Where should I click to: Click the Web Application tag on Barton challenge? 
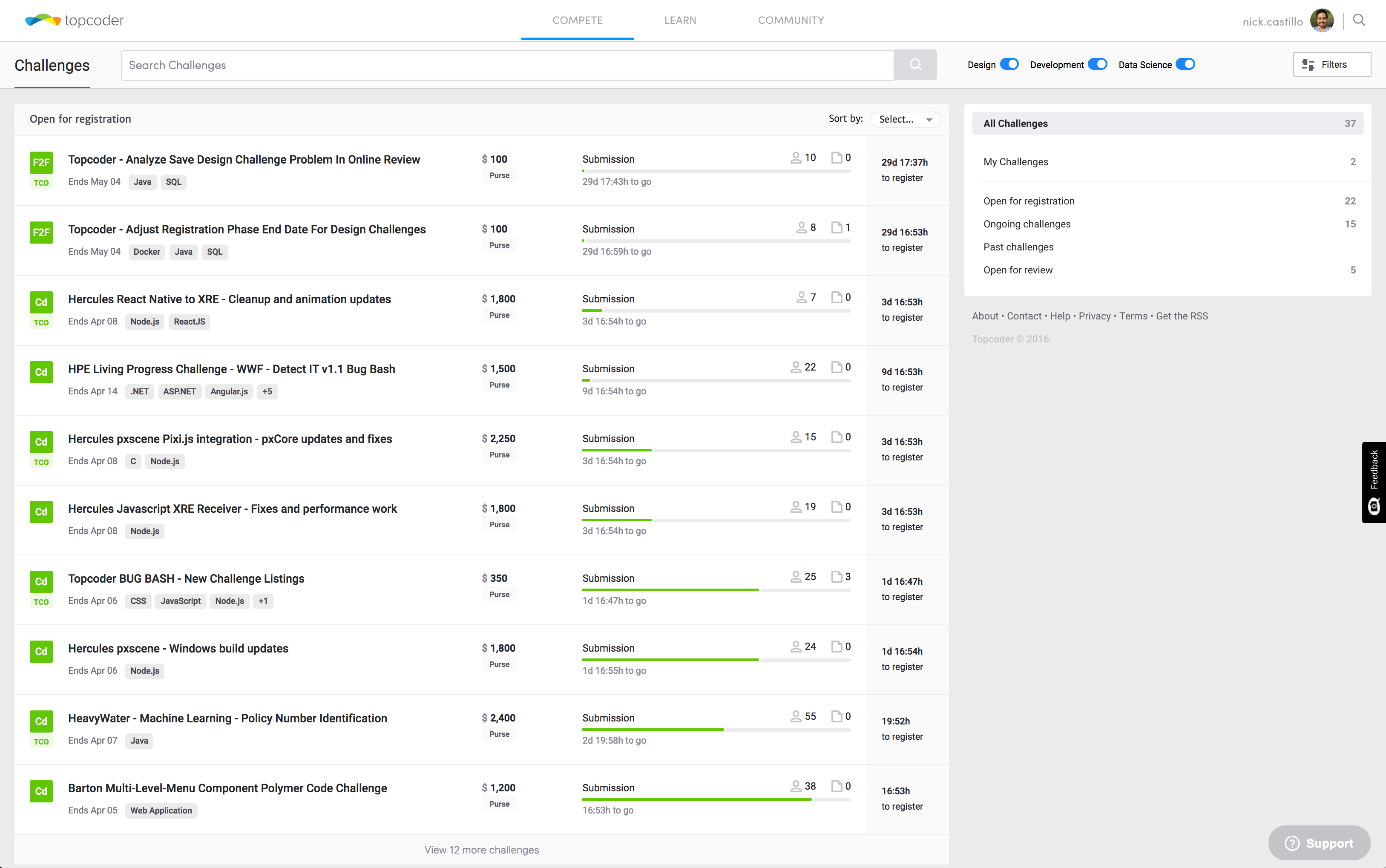(161, 811)
